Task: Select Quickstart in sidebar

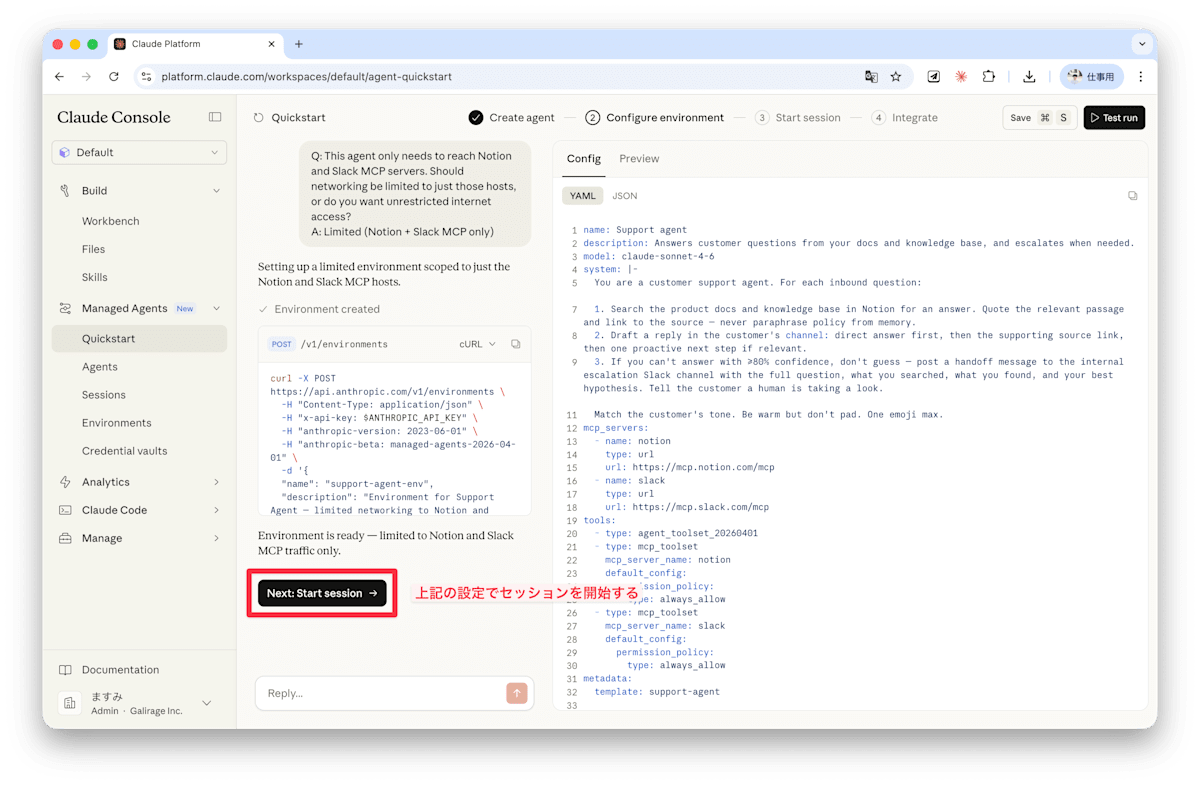Action: 139,339
